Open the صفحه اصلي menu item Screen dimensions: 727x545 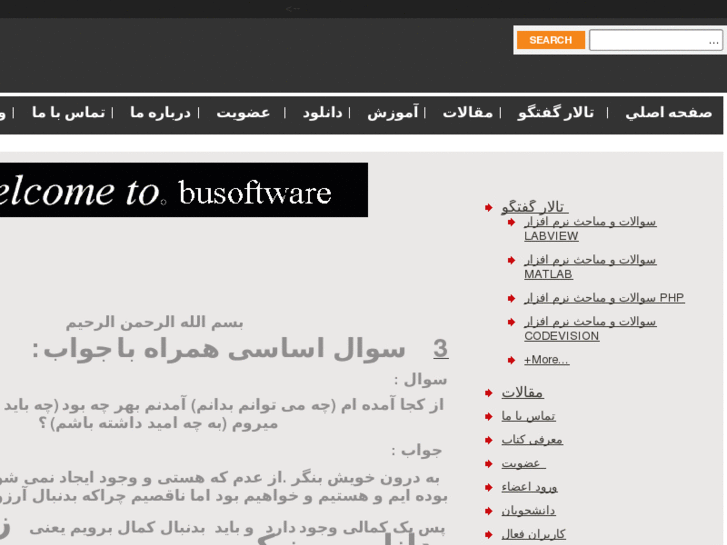(669, 113)
